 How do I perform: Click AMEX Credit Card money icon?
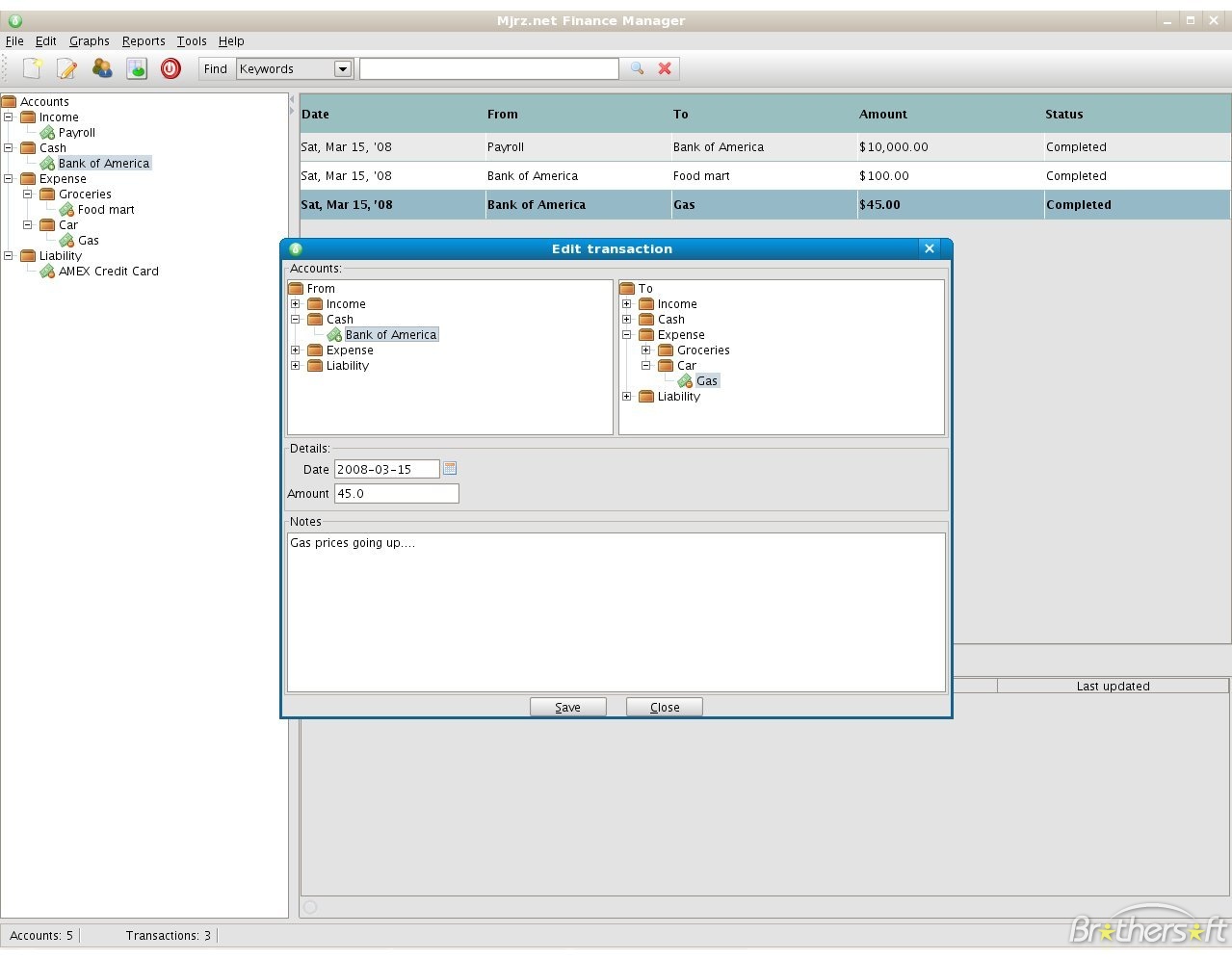(47, 271)
